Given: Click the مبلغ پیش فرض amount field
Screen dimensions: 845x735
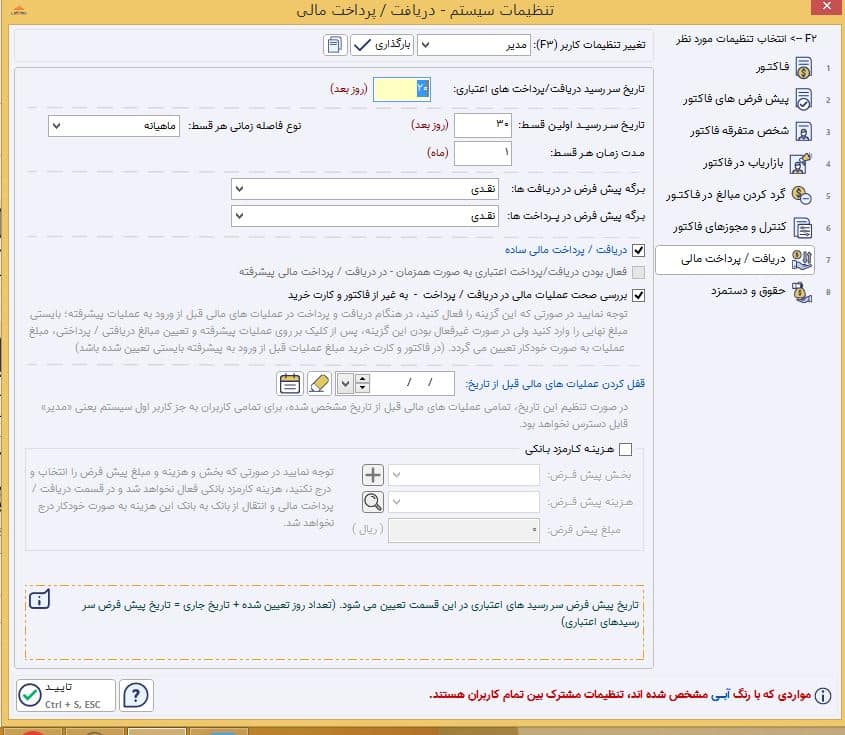Looking at the screenshot, I should click(463, 530).
